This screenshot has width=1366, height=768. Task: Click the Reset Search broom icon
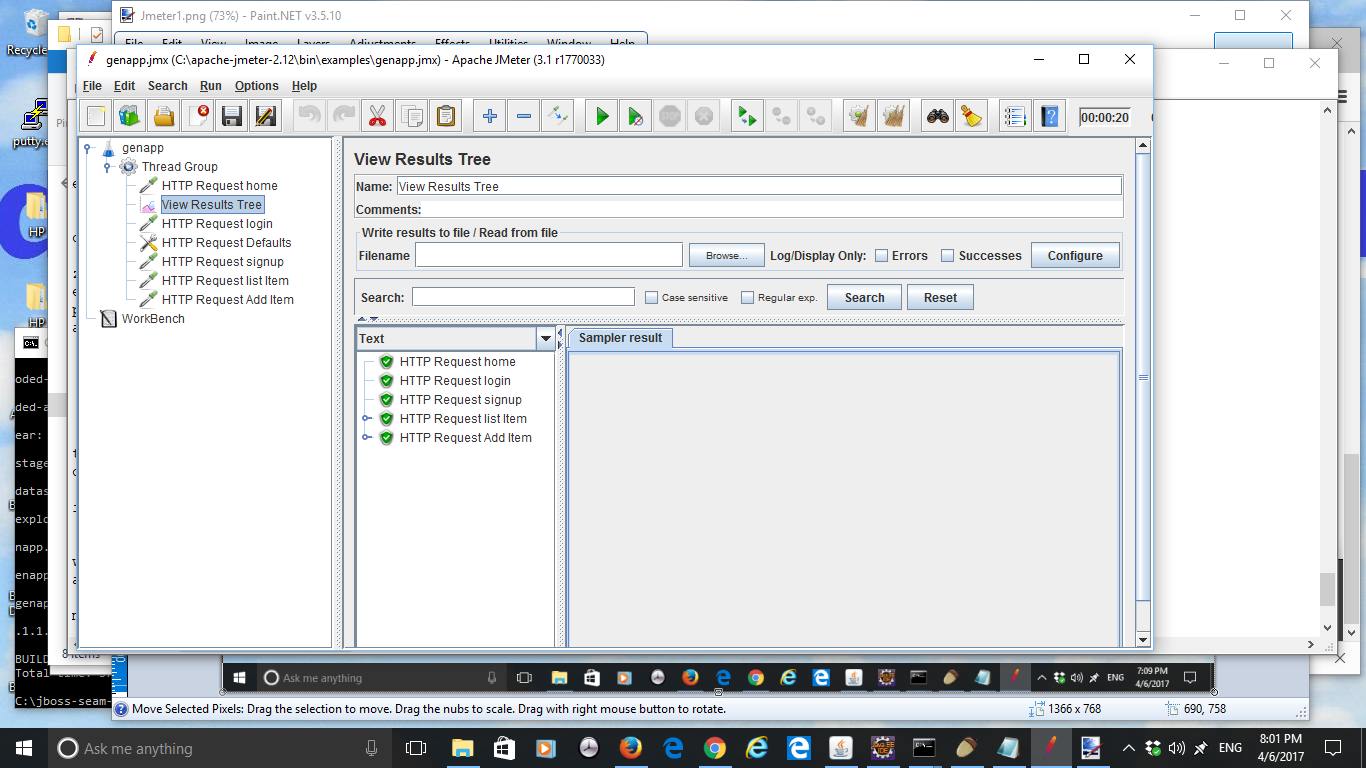[971, 116]
